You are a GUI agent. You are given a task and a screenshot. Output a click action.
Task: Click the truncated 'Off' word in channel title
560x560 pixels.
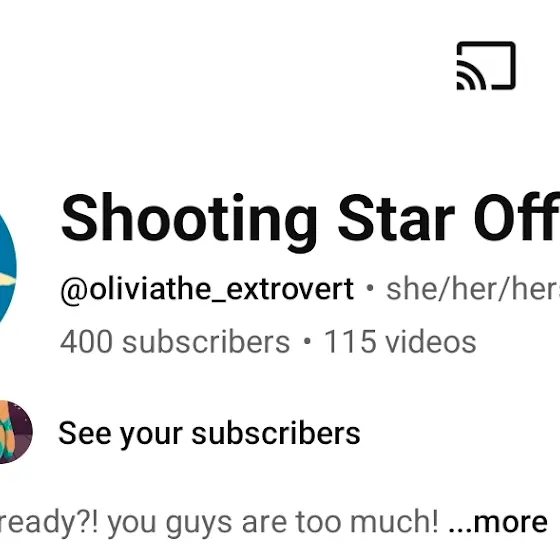point(517,218)
